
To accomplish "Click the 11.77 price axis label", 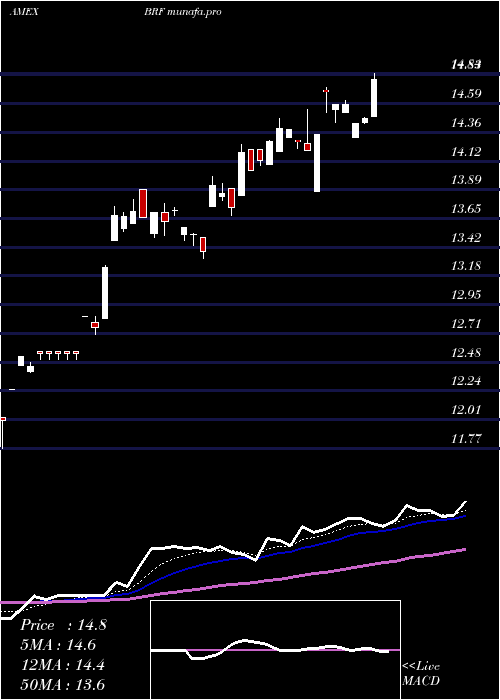I will [467, 438].
